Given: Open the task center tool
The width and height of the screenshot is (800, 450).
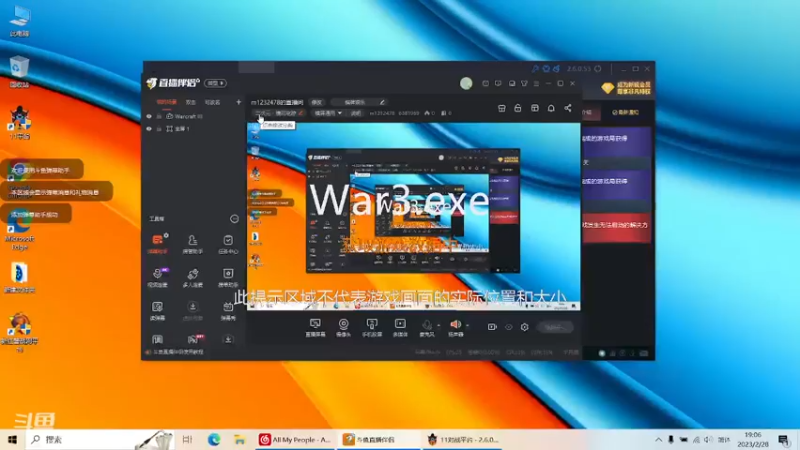Looking at the screenshot, I should click(228, 243).
